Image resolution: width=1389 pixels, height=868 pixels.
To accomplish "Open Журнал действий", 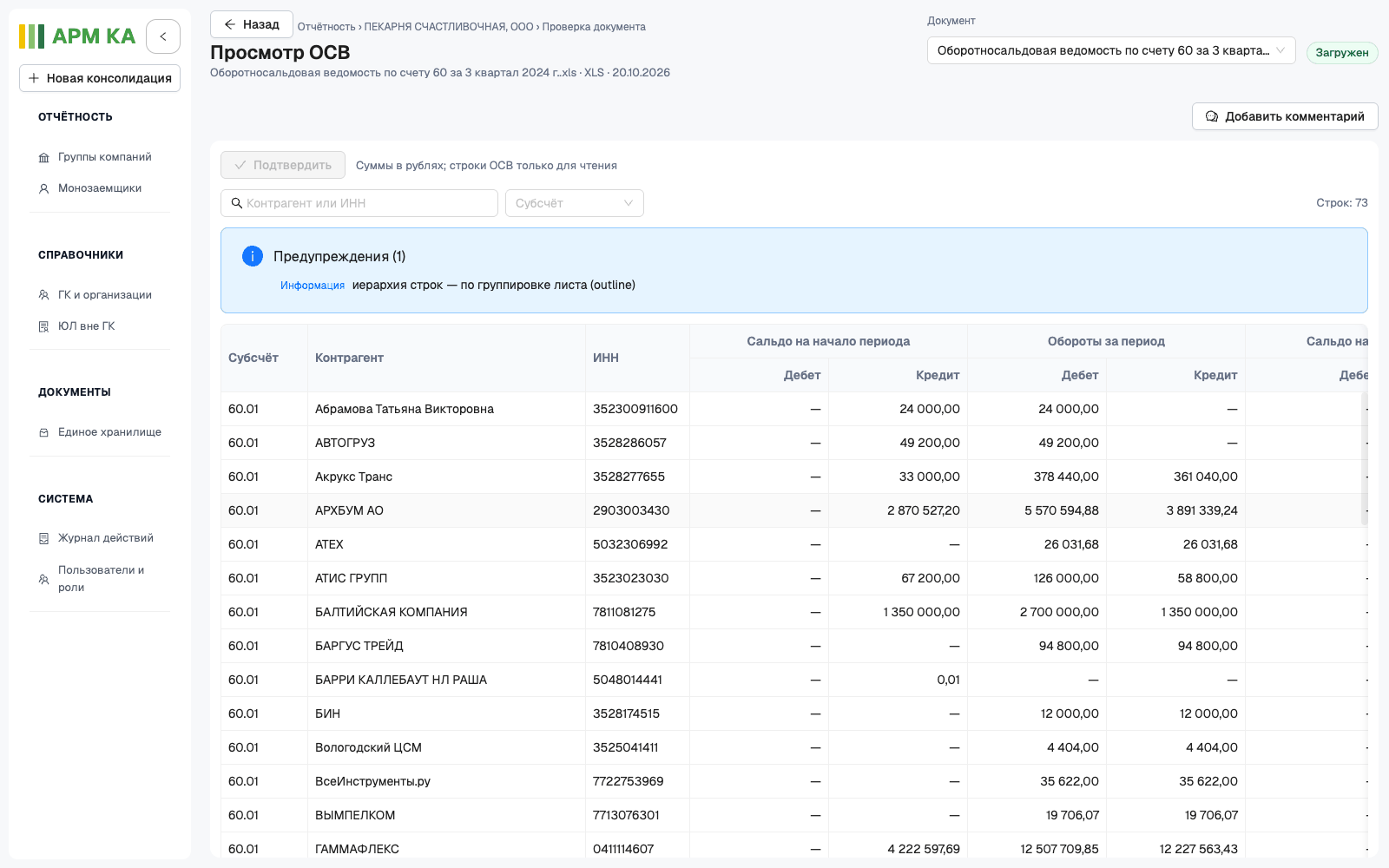I will pos(105,538).
